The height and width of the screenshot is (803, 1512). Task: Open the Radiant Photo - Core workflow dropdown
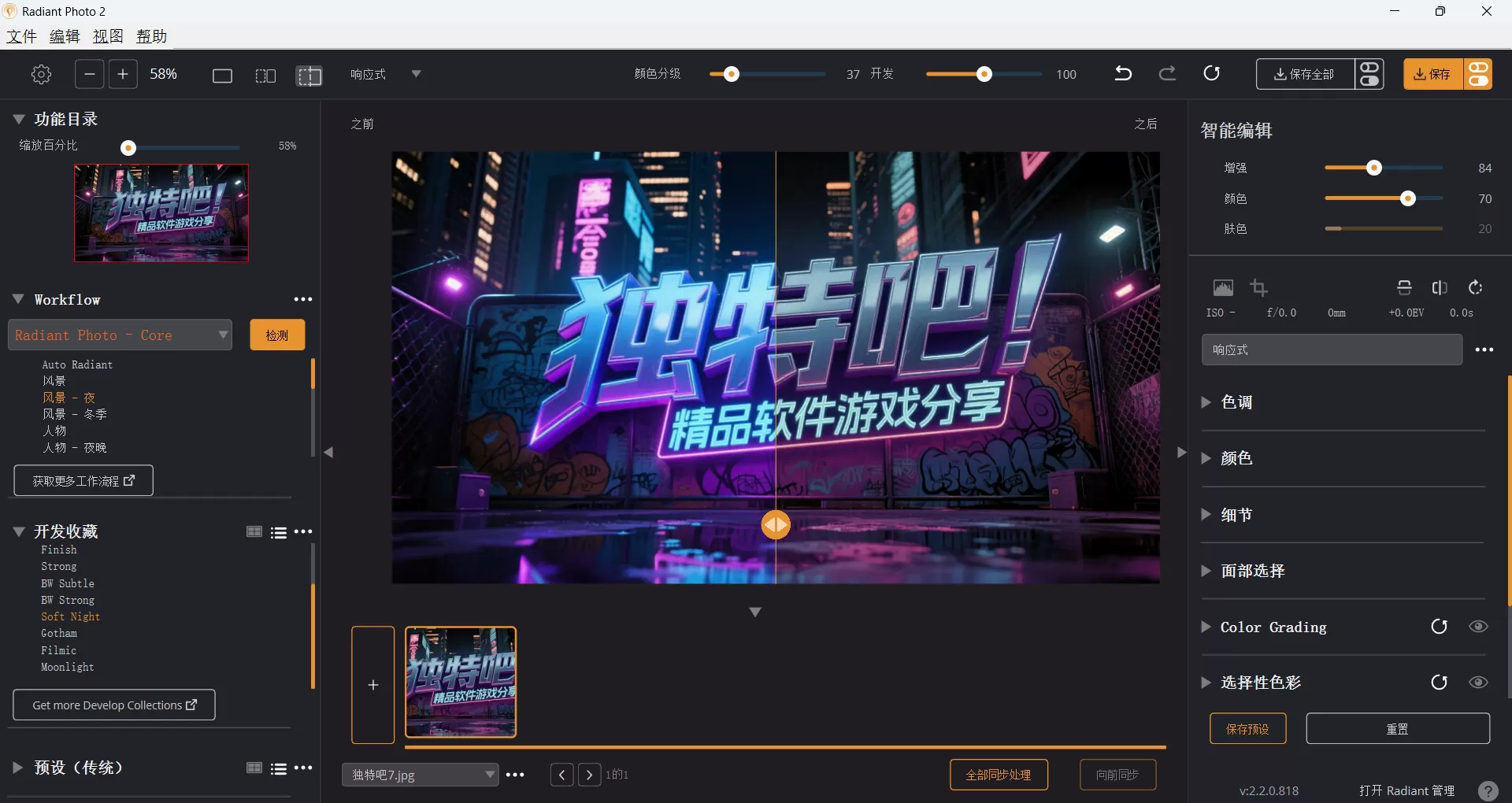tap(120, 335)
